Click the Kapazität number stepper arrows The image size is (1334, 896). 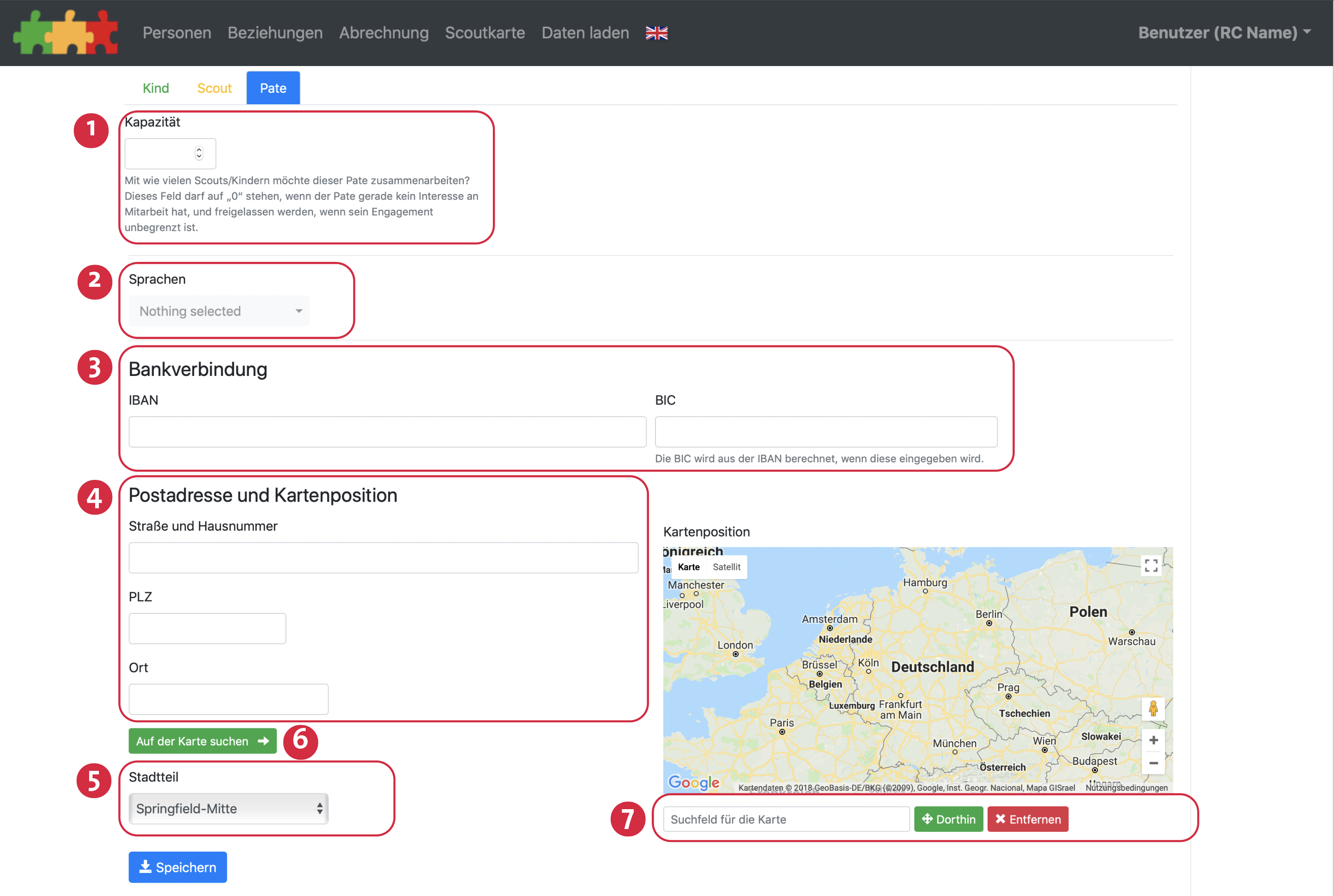tap(199, 153)
